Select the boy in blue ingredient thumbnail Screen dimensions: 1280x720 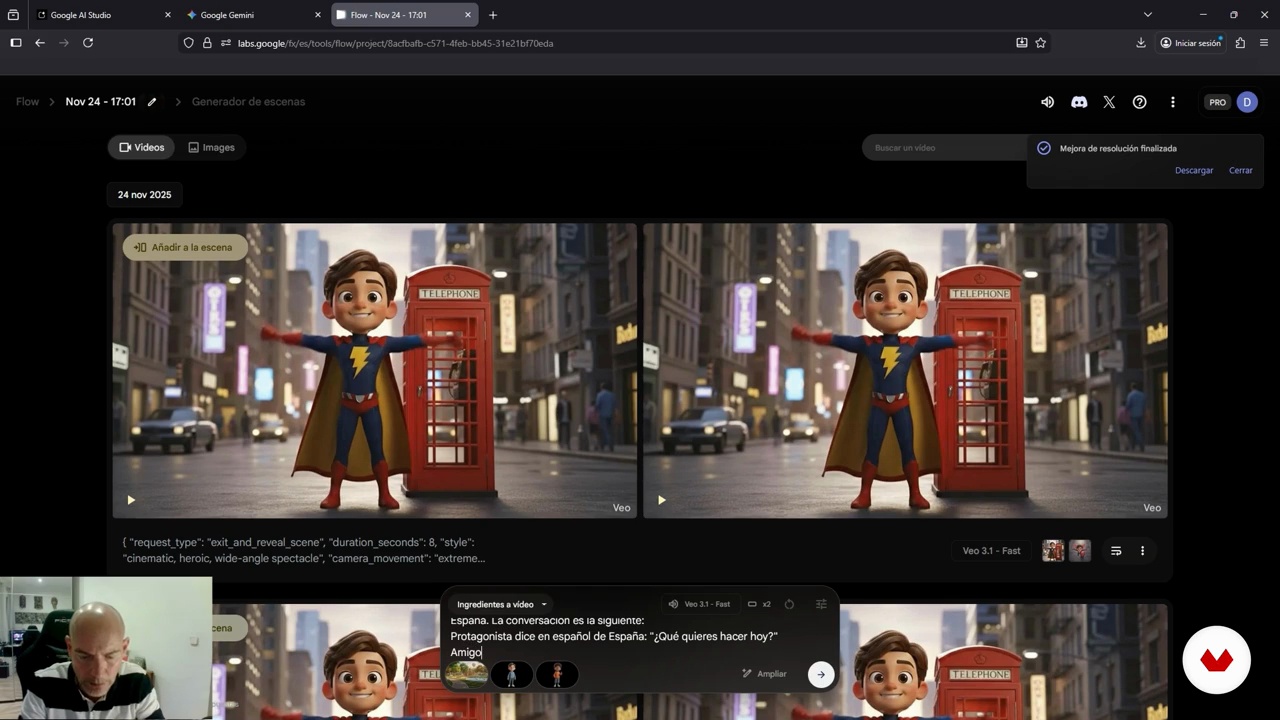511,675
